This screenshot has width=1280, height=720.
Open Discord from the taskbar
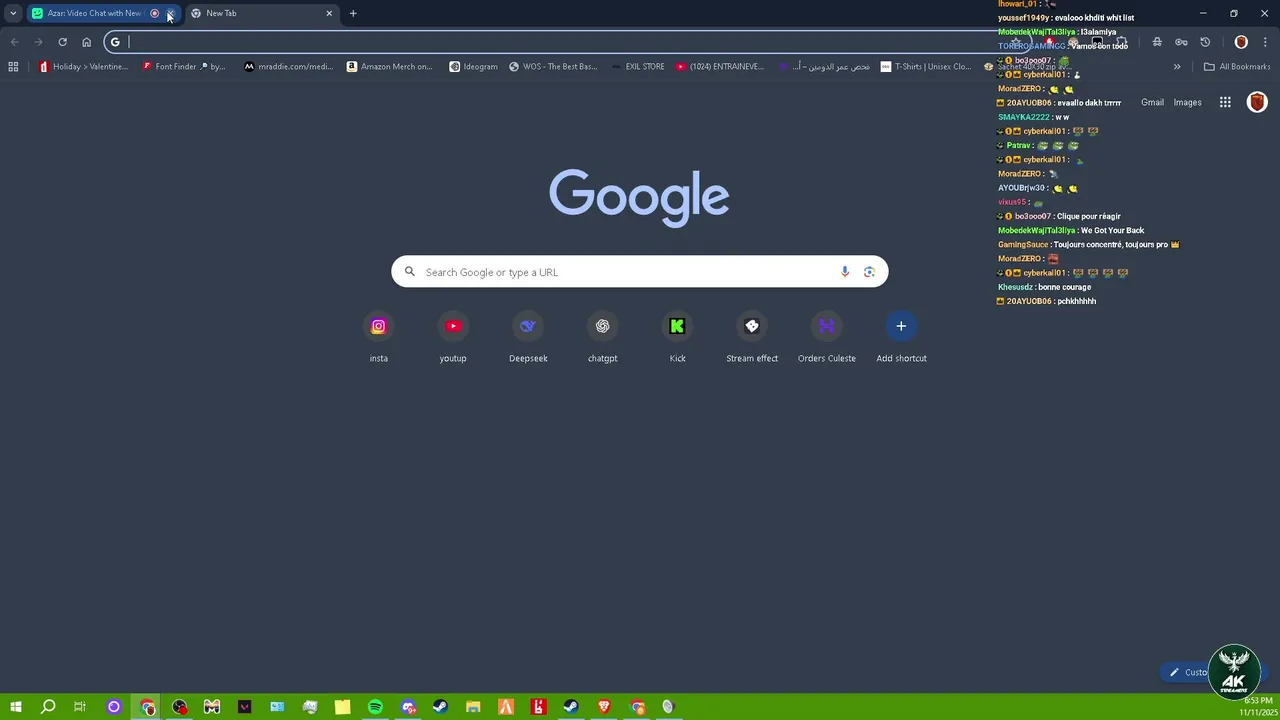pyautogui.click(x=408, y=707)
